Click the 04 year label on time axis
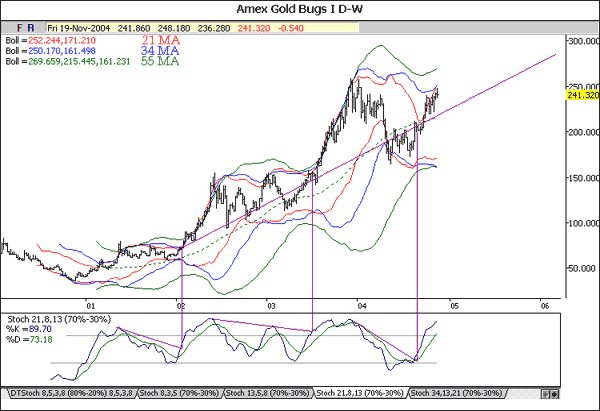This screenshot has height=411, width=600. [362, 306]
